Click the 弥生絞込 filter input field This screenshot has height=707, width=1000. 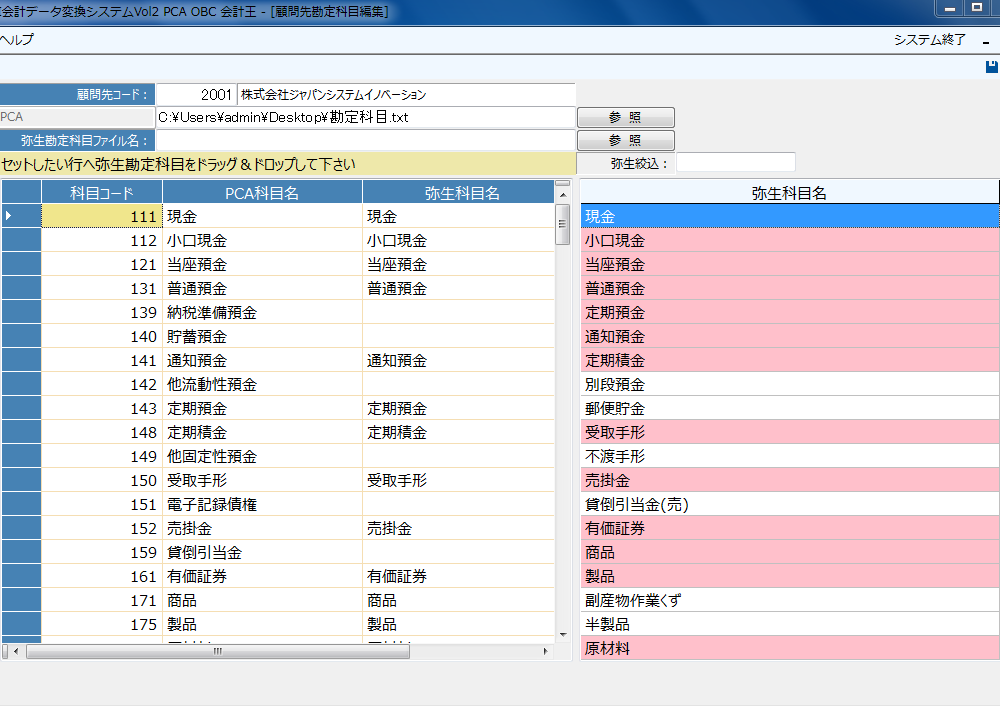click(735, 163)
